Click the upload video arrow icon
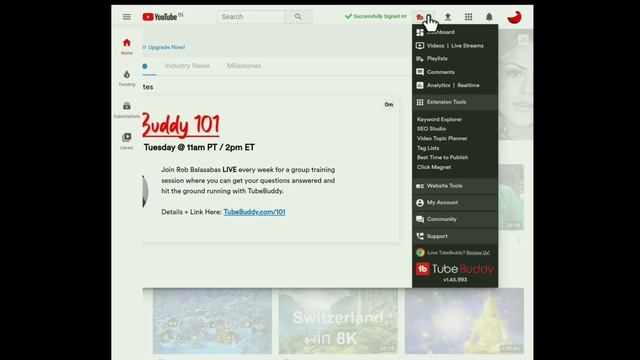The height and width of the screenshot is (360, 640). coord(448,17)
